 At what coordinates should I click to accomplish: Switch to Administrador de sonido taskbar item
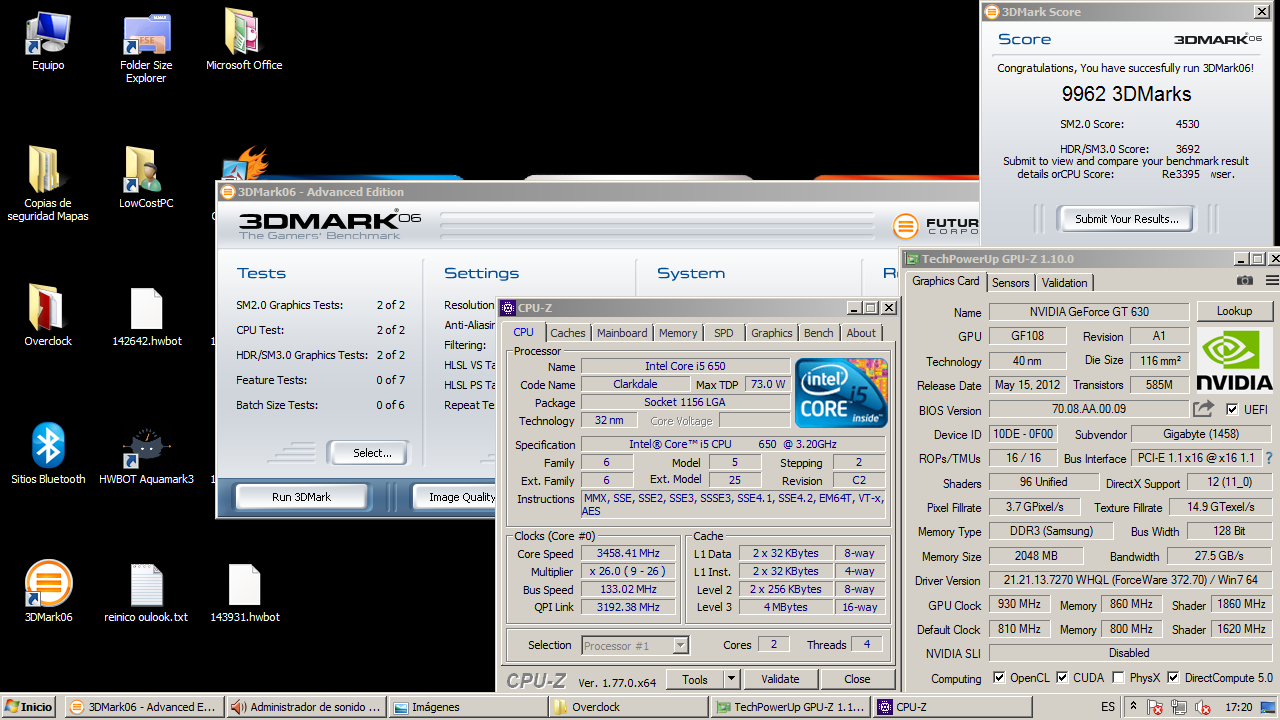[x=304, y=707]
